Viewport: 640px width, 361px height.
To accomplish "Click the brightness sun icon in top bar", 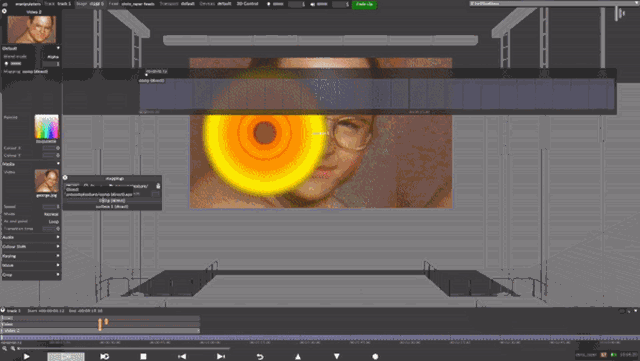I will tap(269, 4).
